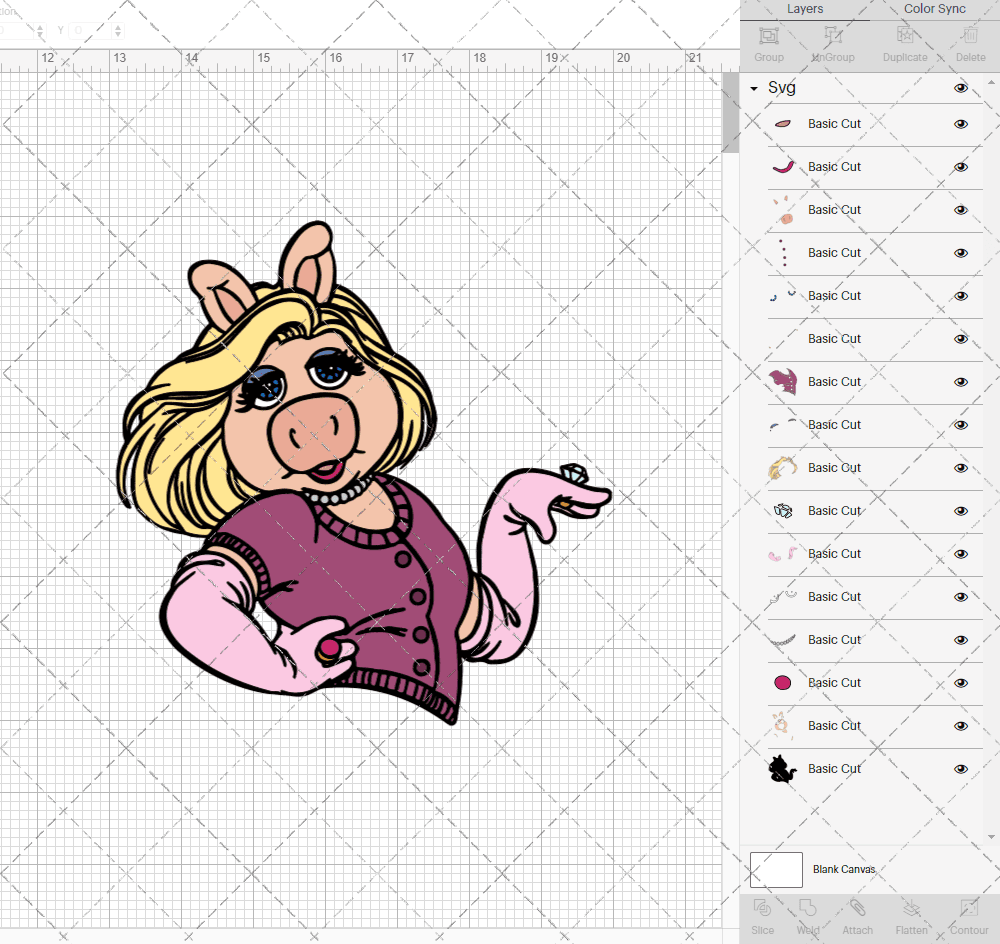Select the diamond ring layer thumbnail
This screenshot has width=1000, height=944.
point(783,510)
